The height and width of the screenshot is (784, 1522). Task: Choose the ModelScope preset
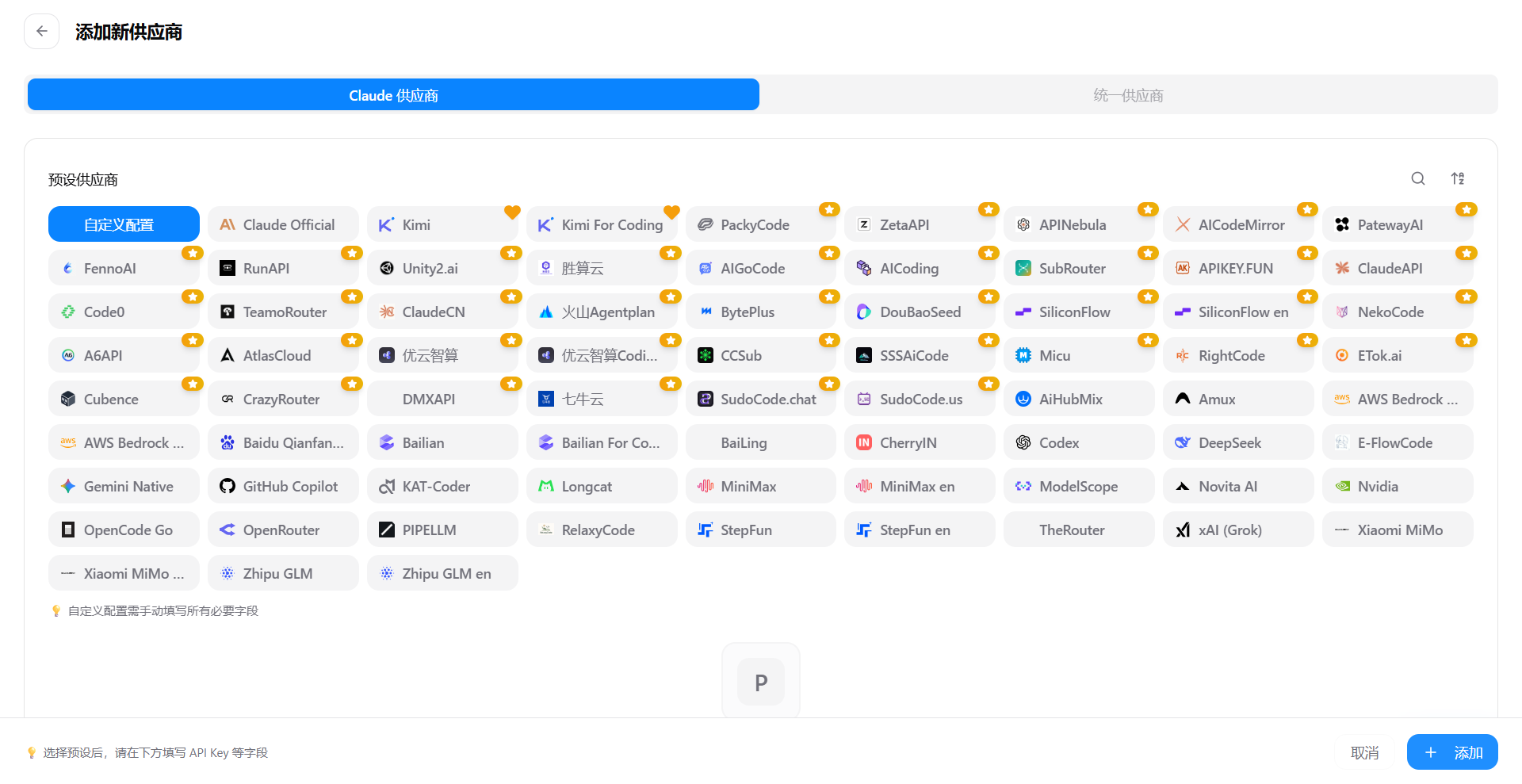1079,486
